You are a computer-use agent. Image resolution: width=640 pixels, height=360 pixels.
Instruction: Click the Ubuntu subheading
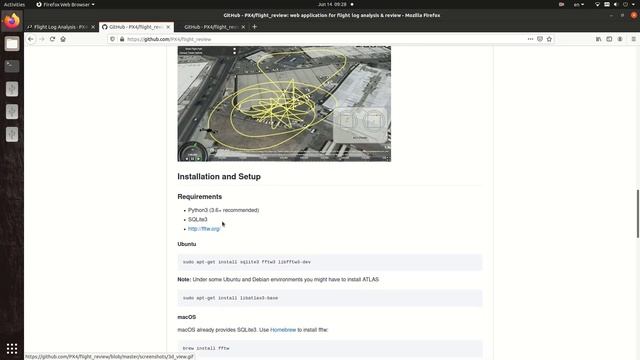pyautogui.click(x=187, y=244)
